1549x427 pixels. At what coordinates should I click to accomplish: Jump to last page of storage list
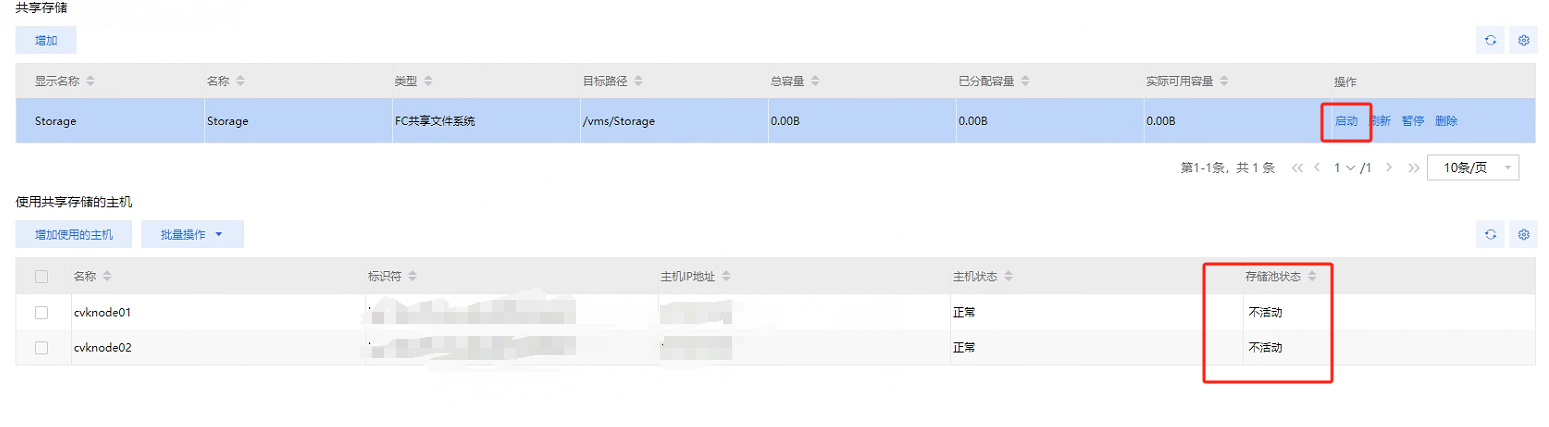pos(1413,168)
